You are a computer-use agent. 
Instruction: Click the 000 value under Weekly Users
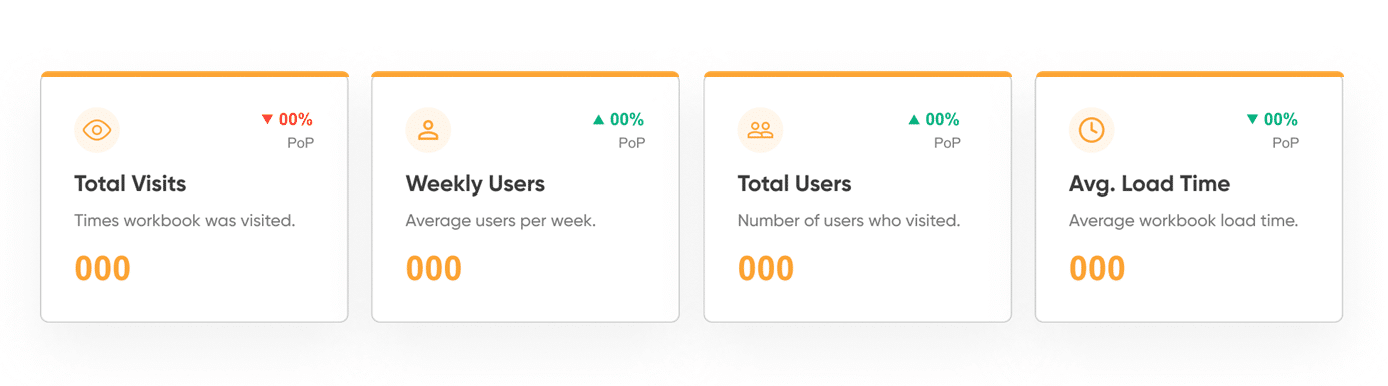tap(434, 269)
